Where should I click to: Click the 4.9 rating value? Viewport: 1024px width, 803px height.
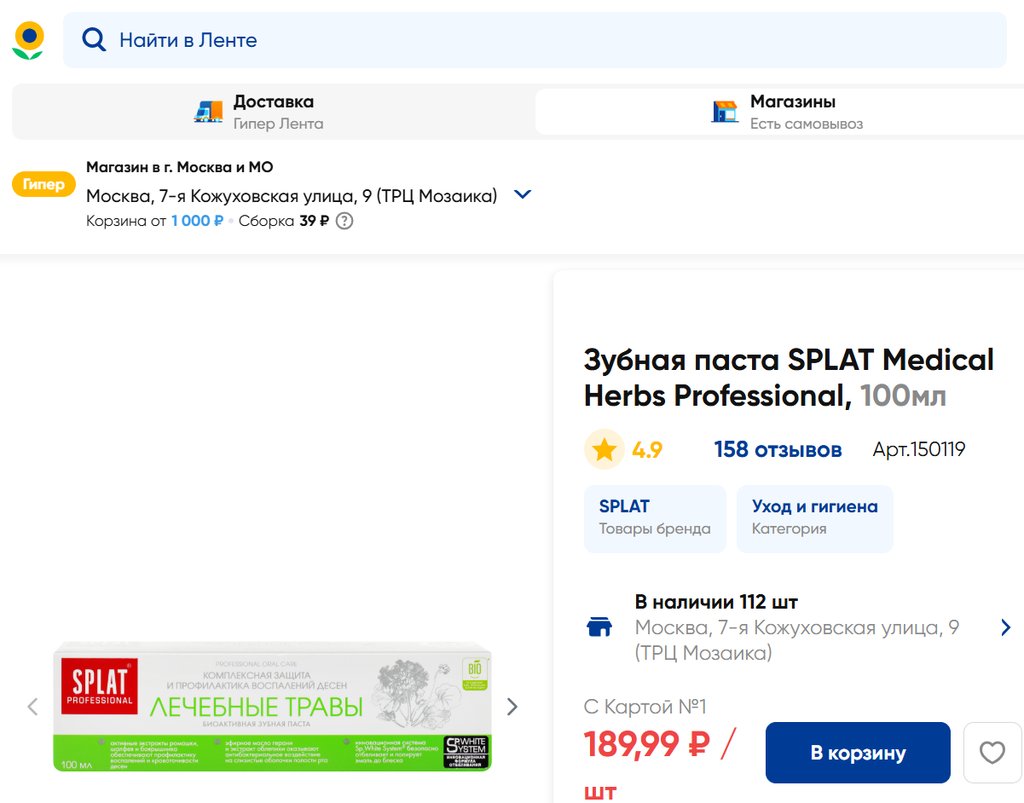(x=647, y=449)
